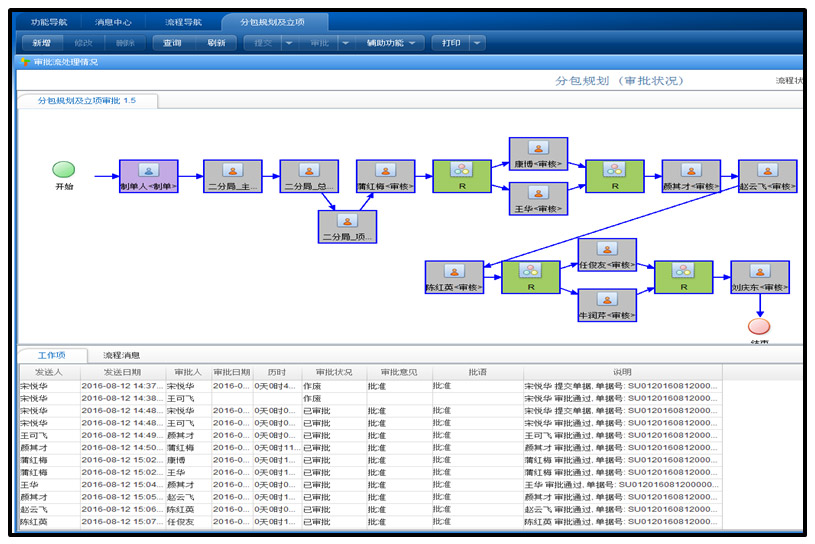Click the 新增 button
The width and height of the screenshot is (815, 544).
click(42, 43)
